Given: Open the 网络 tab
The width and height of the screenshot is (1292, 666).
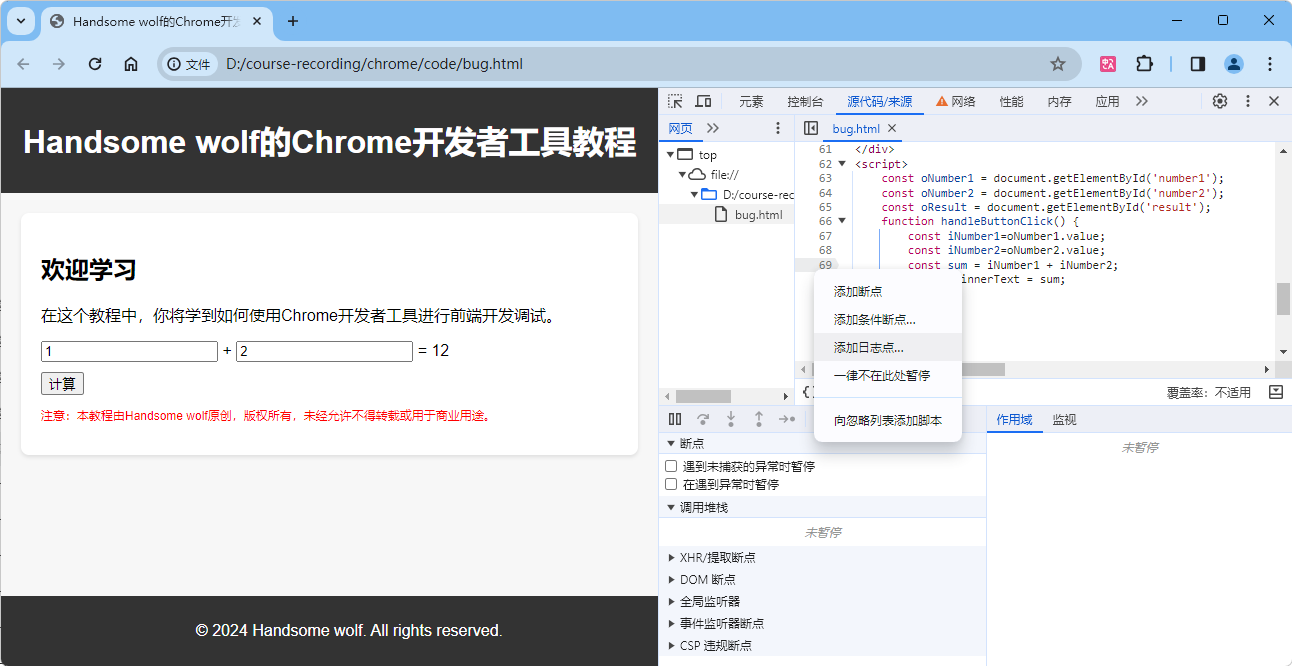Looking at the screenshot, I should pos(955,101).
